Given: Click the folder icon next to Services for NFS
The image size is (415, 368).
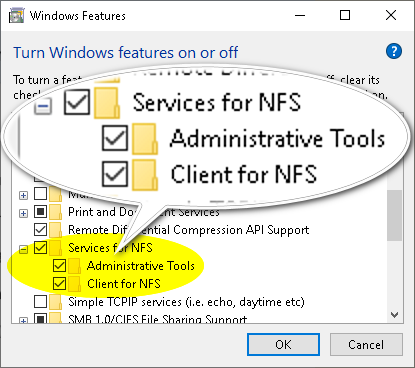Looking at the screenshot, I should pyautogui.click(x=55, y=248).
